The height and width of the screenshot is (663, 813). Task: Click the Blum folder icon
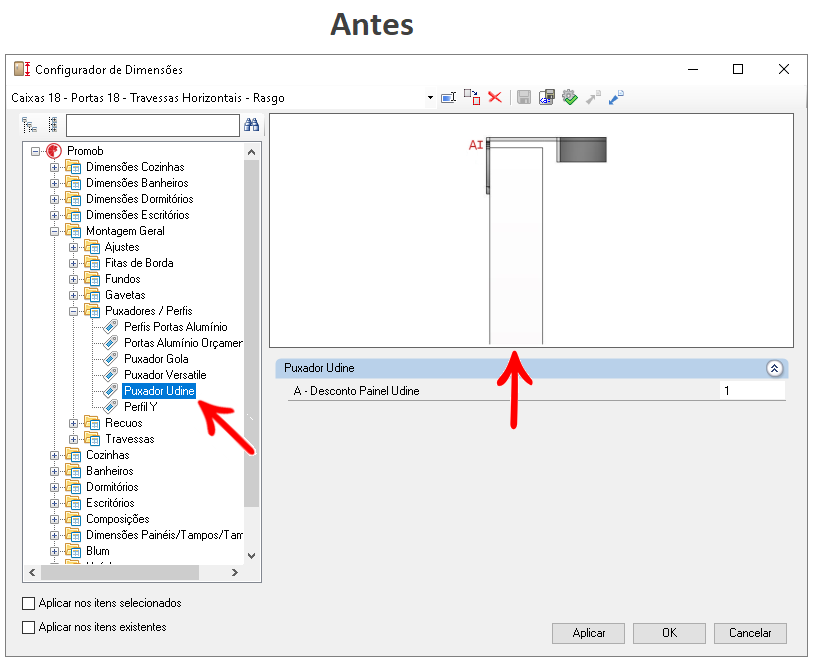(x=73, y=551)
